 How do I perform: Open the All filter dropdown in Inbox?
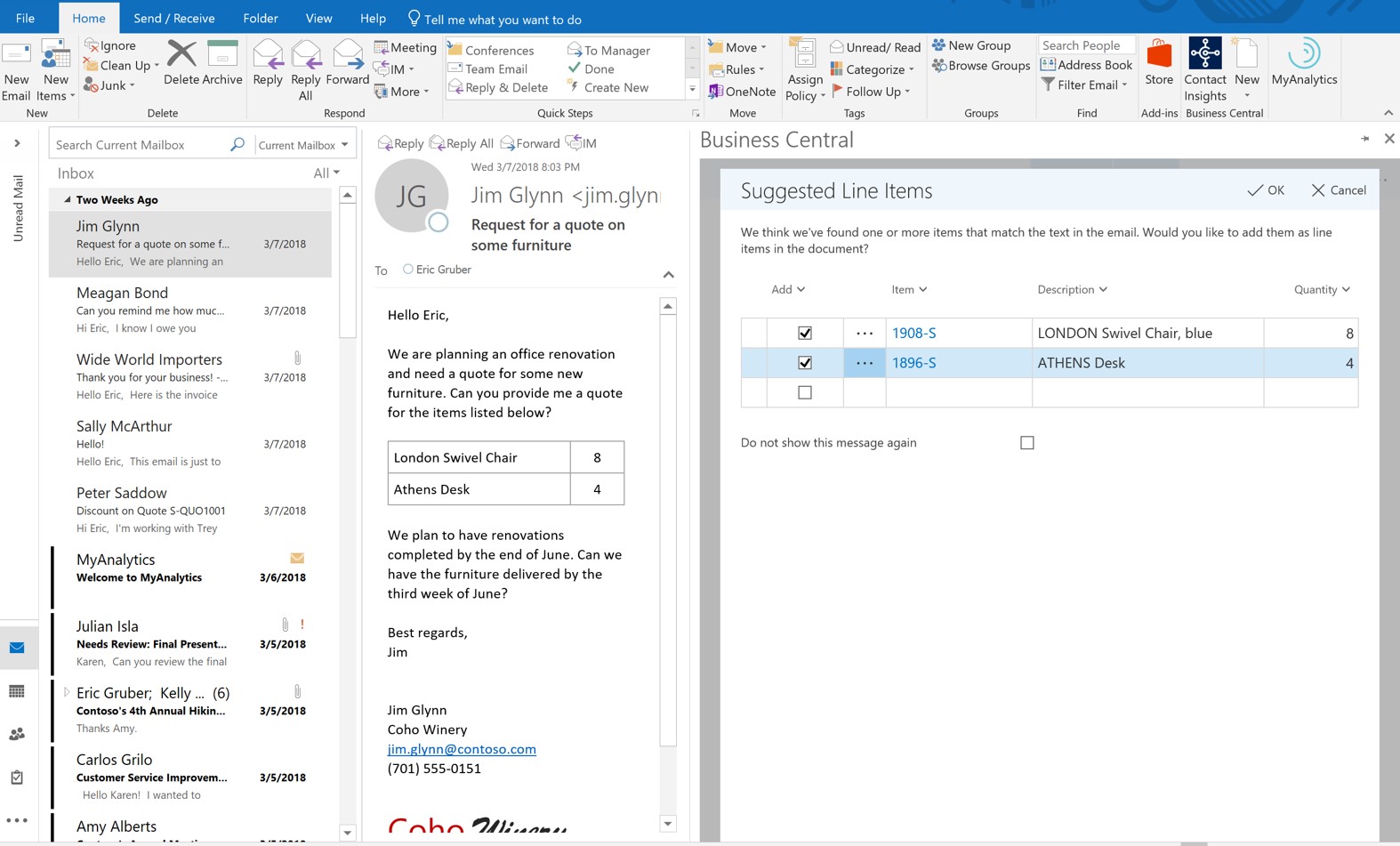[326, 173]
